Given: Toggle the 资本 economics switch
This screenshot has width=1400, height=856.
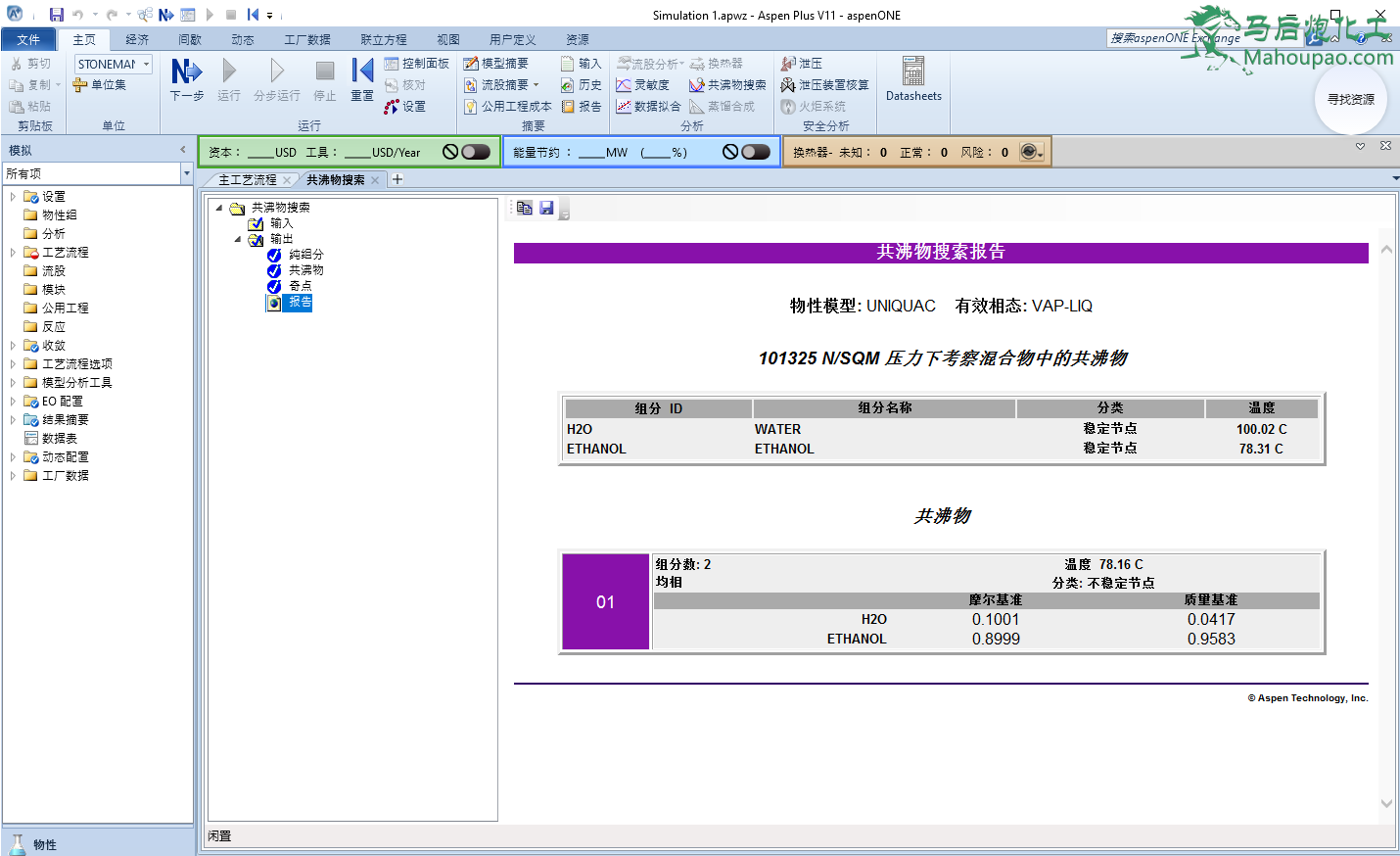Looking at the screenshot, I should (x=475, y=152).
